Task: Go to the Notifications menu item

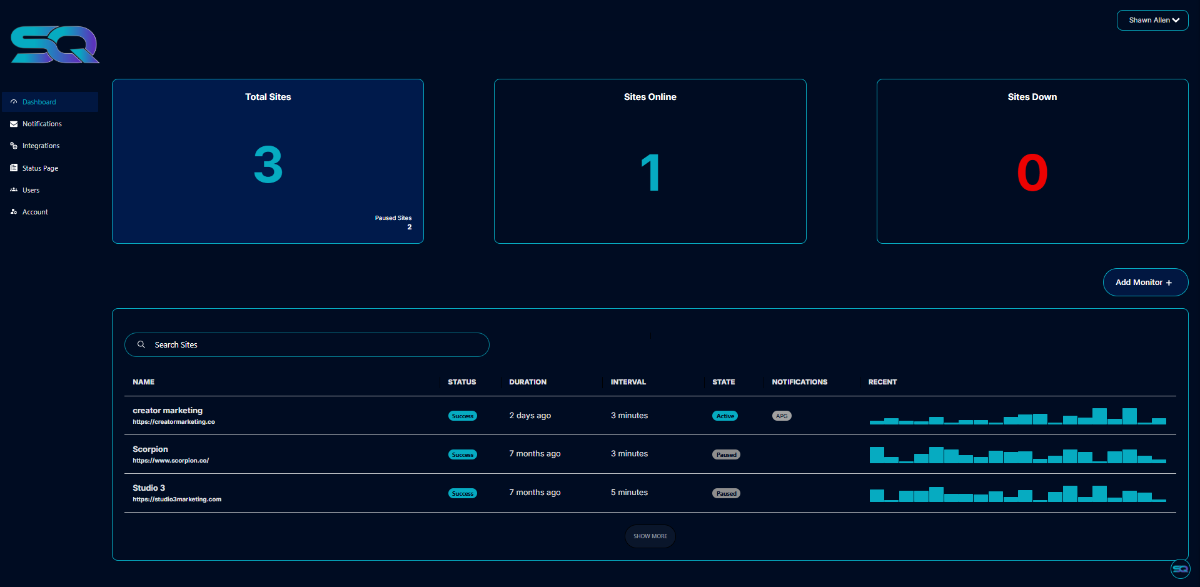Action: (50, 124)
